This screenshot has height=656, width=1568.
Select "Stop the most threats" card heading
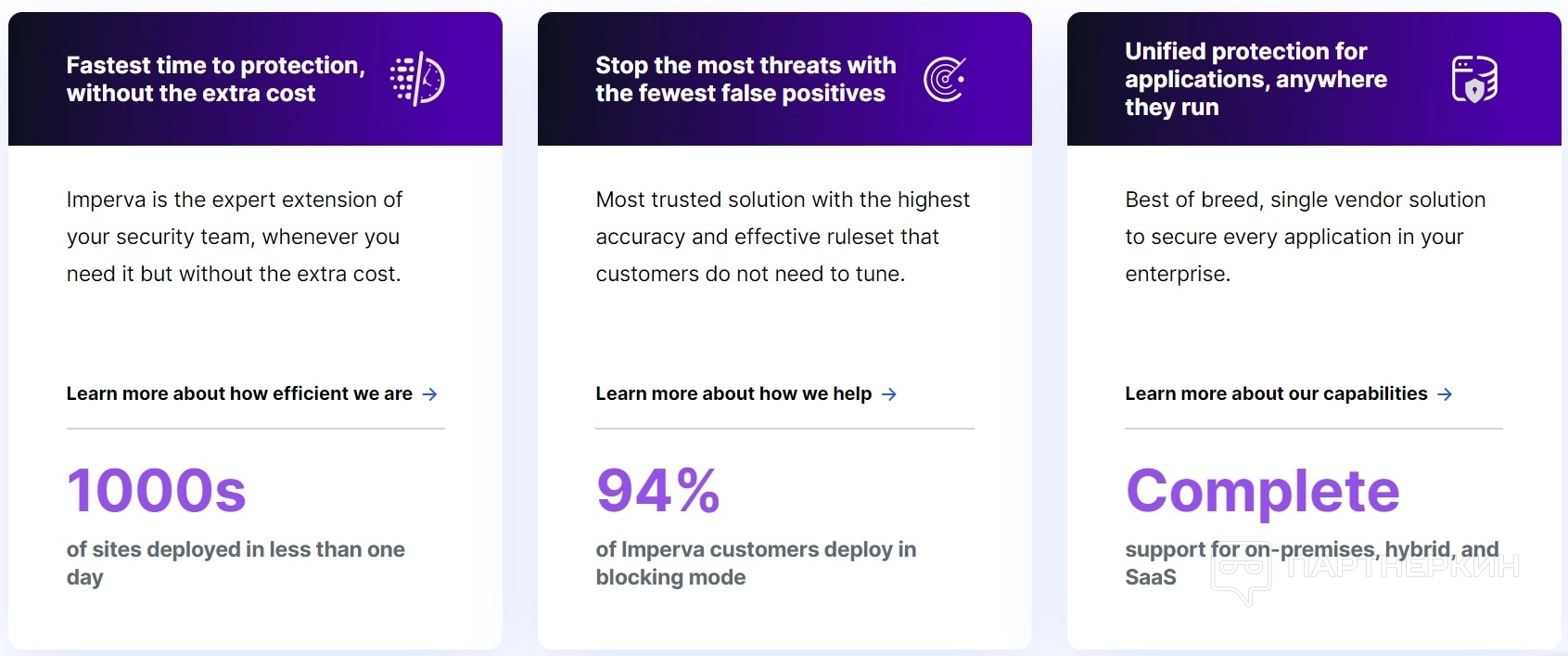746,79
